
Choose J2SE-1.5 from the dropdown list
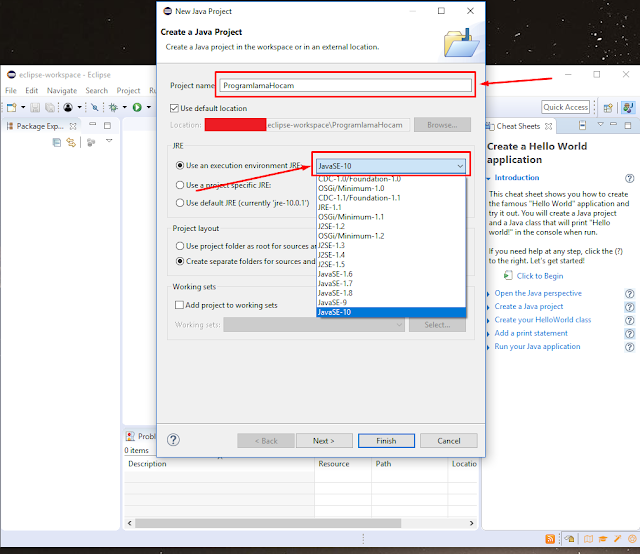tap(391, 265)
